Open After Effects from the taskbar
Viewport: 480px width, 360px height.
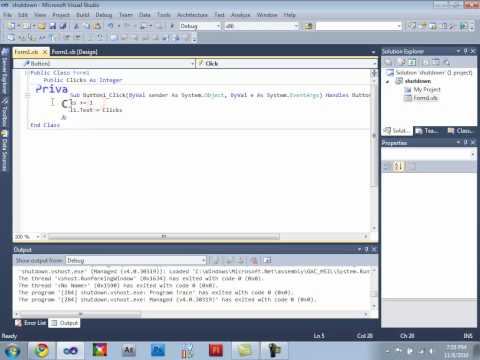(x=129, y=351)
